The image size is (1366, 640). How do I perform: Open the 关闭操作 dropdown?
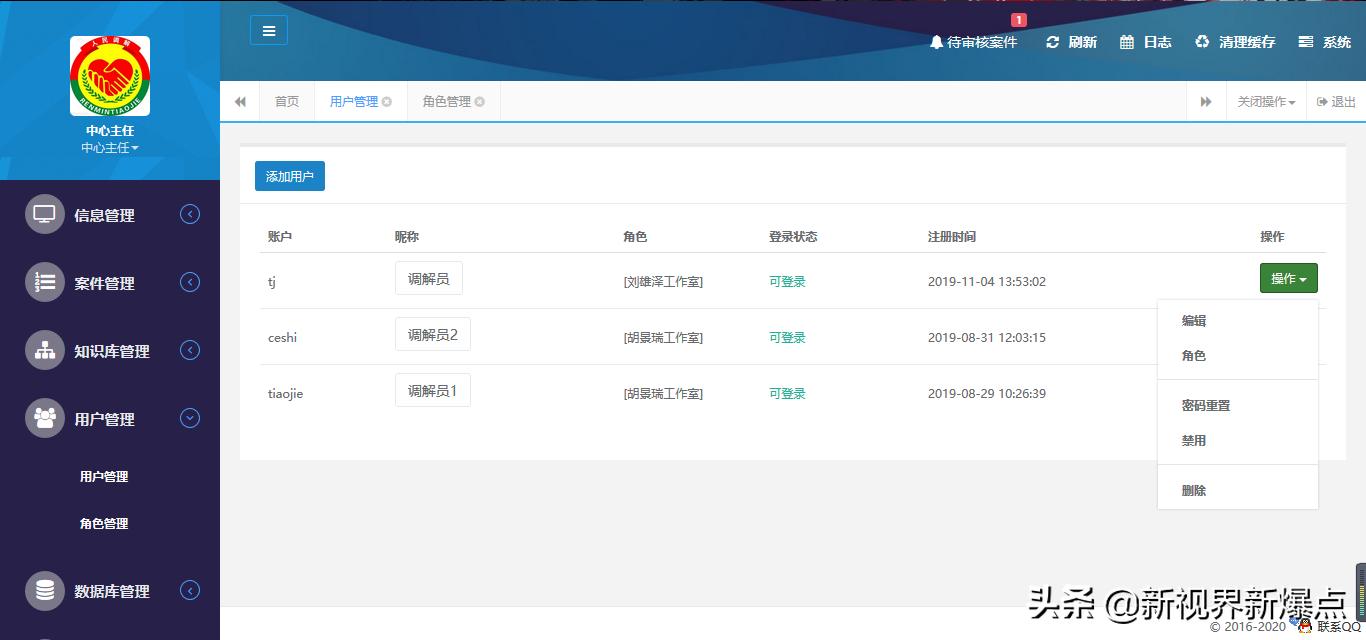pyautogui.click(x=1266, y=101)
